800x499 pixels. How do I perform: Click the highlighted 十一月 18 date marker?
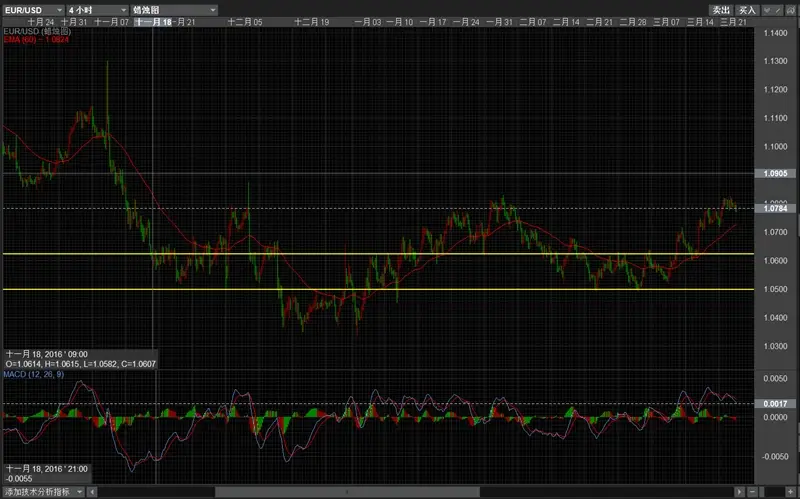click(153, 22)
